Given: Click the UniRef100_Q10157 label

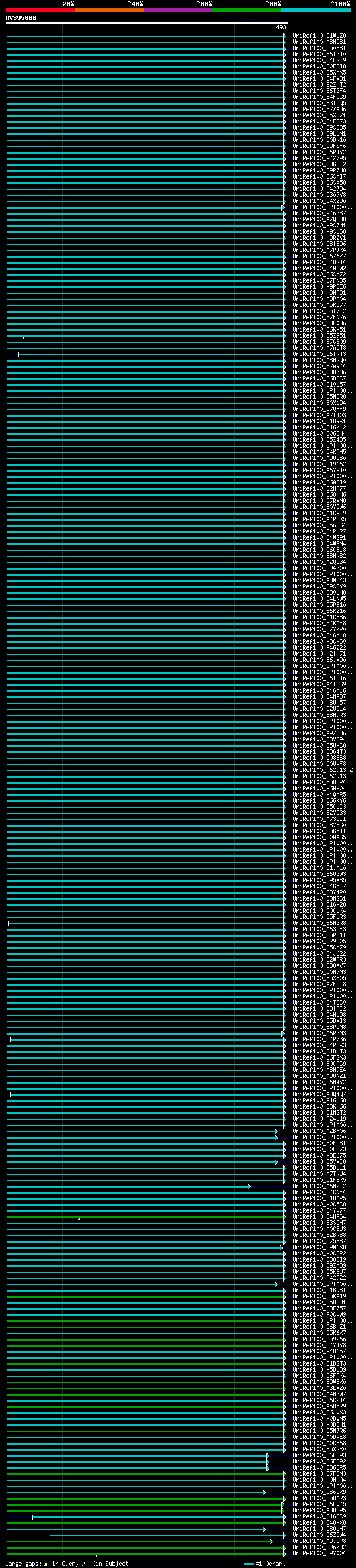Looking at the screenshot, I should 319,385.
